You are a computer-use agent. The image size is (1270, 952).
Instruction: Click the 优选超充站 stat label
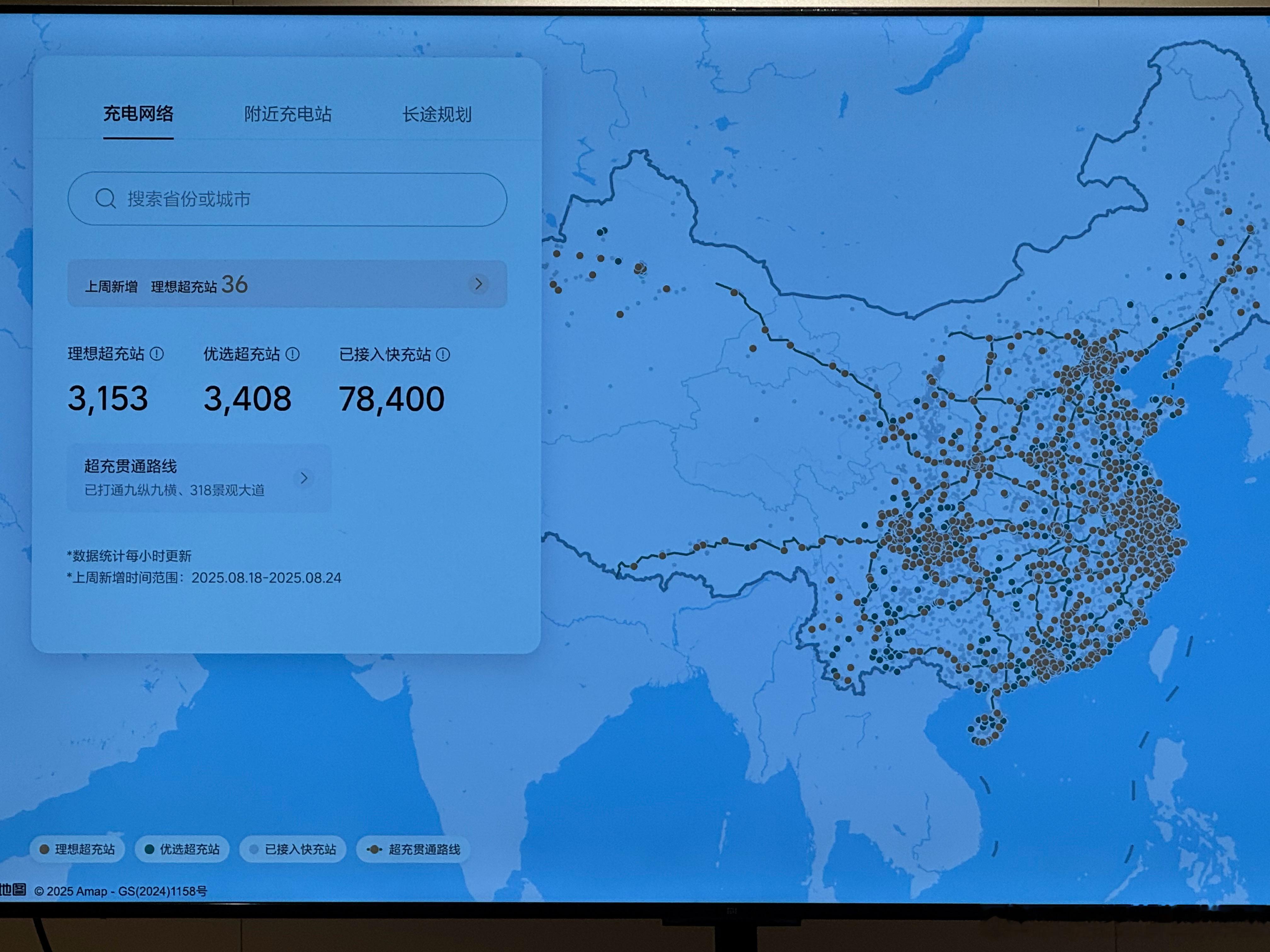pos(242,354)
